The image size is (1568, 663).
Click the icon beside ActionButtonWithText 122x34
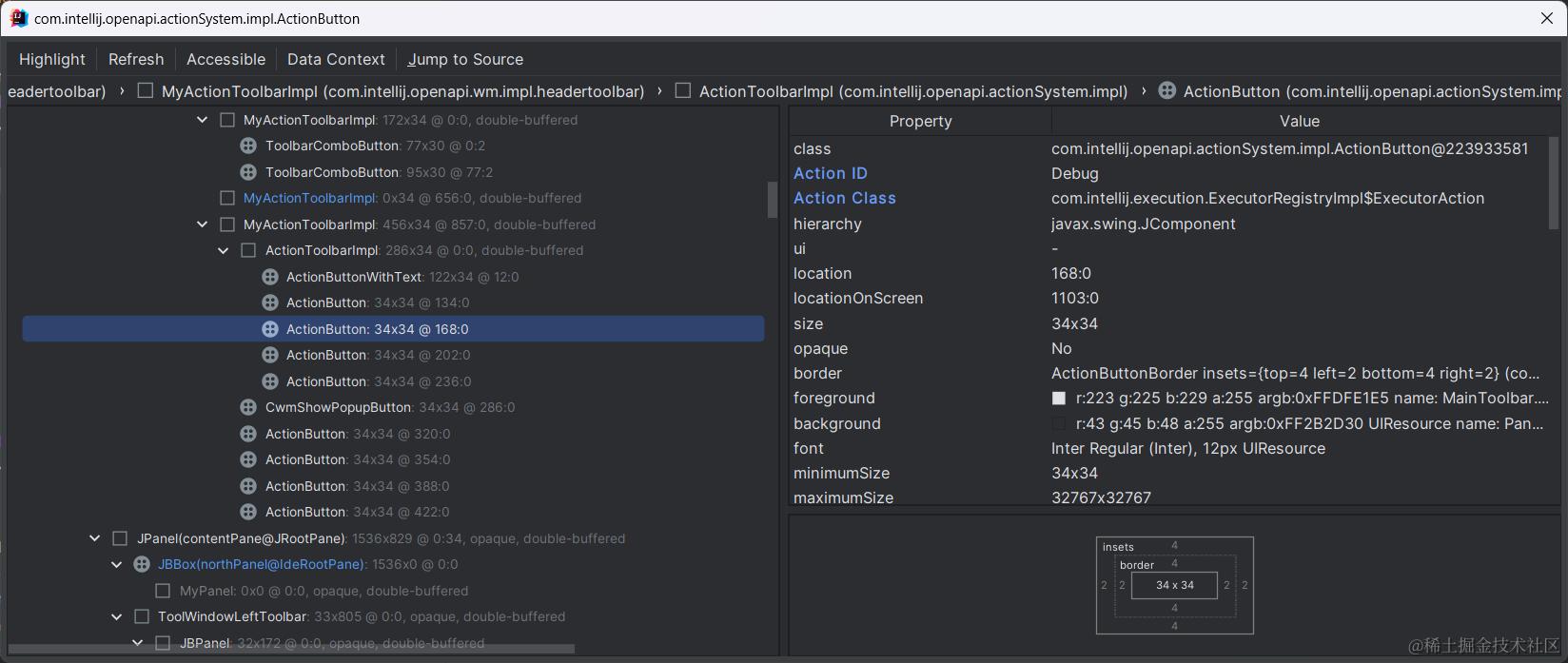click(270, 277)
